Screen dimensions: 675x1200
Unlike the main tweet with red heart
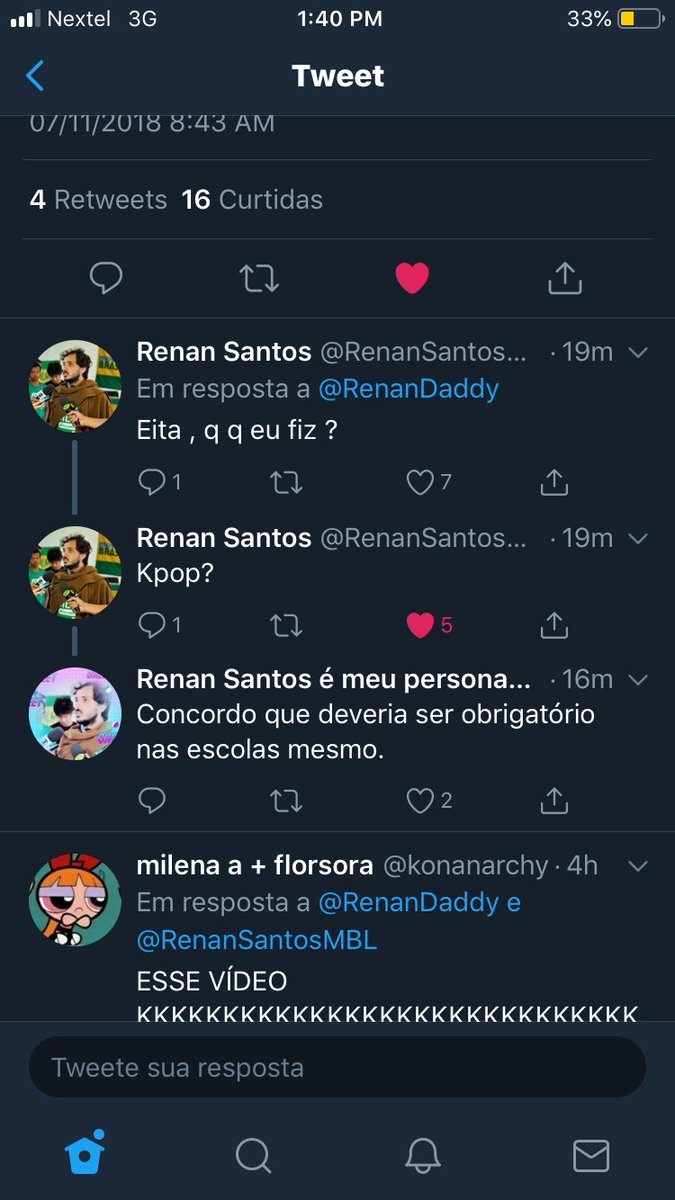tap(412, 278)
